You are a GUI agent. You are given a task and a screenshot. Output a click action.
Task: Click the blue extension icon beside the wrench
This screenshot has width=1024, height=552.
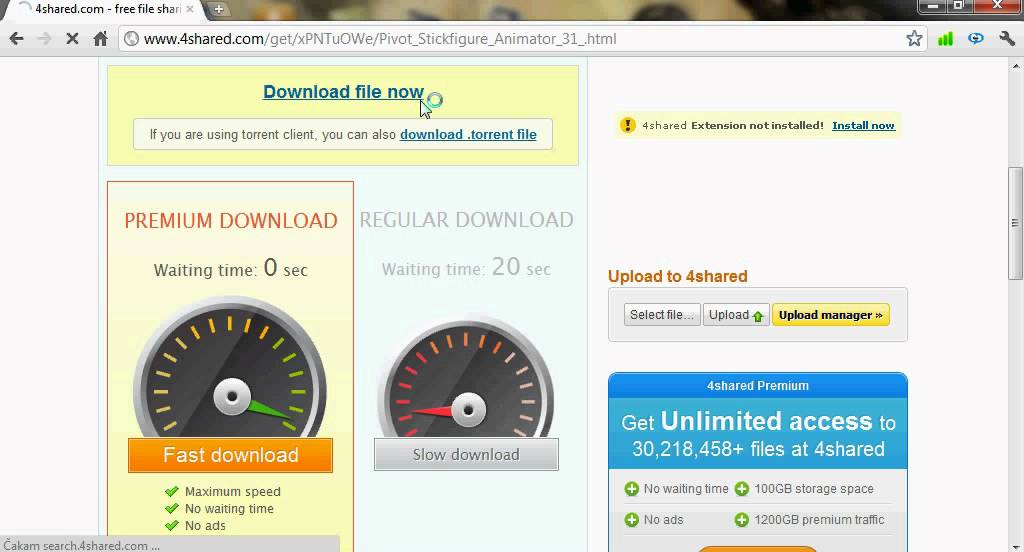click(x=976, y=39)
